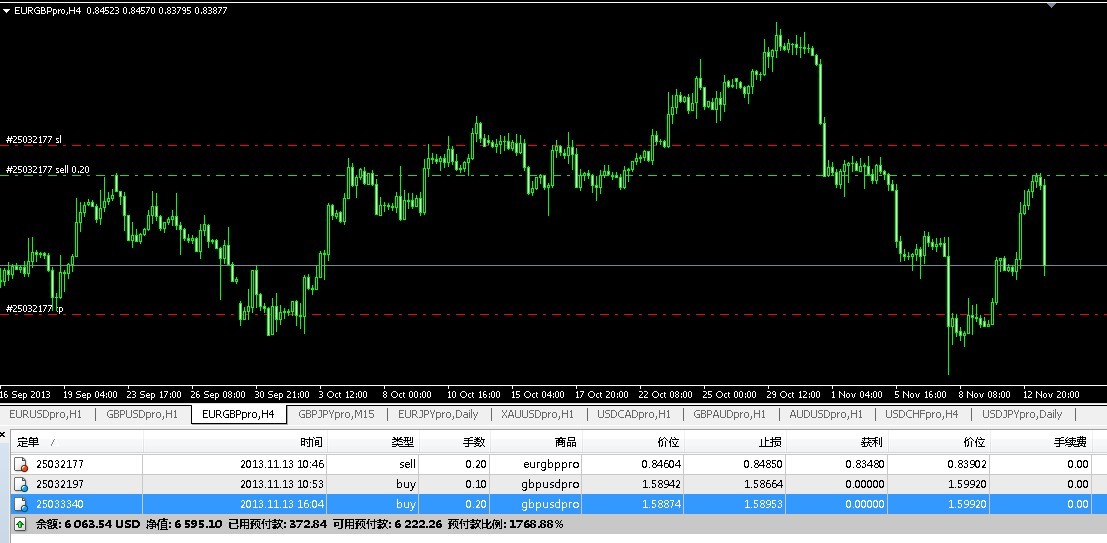Image resolution: width=1107 pixels, height=543 pixels.
Task: Sort orders by the 商品 column header
Action: click(x=536, y=442)
